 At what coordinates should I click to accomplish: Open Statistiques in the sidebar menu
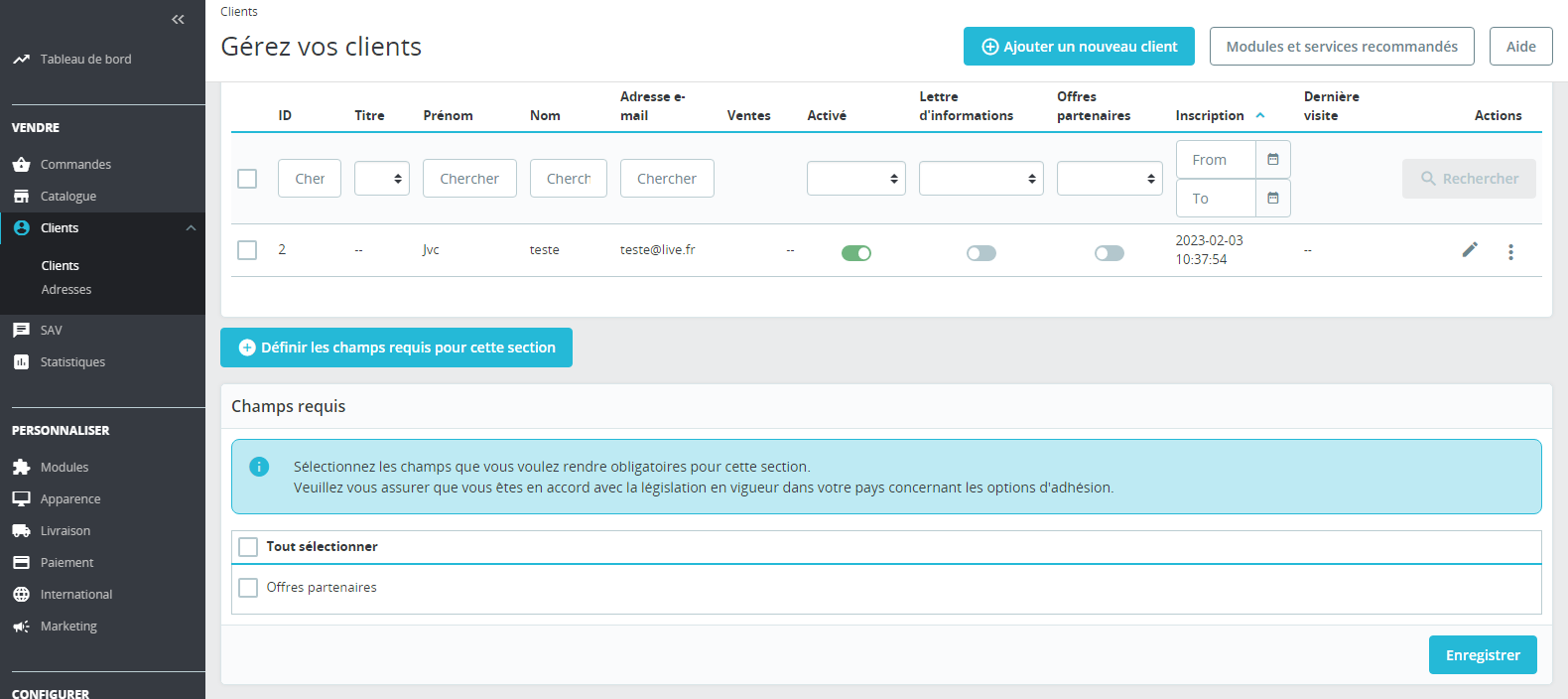72,362
